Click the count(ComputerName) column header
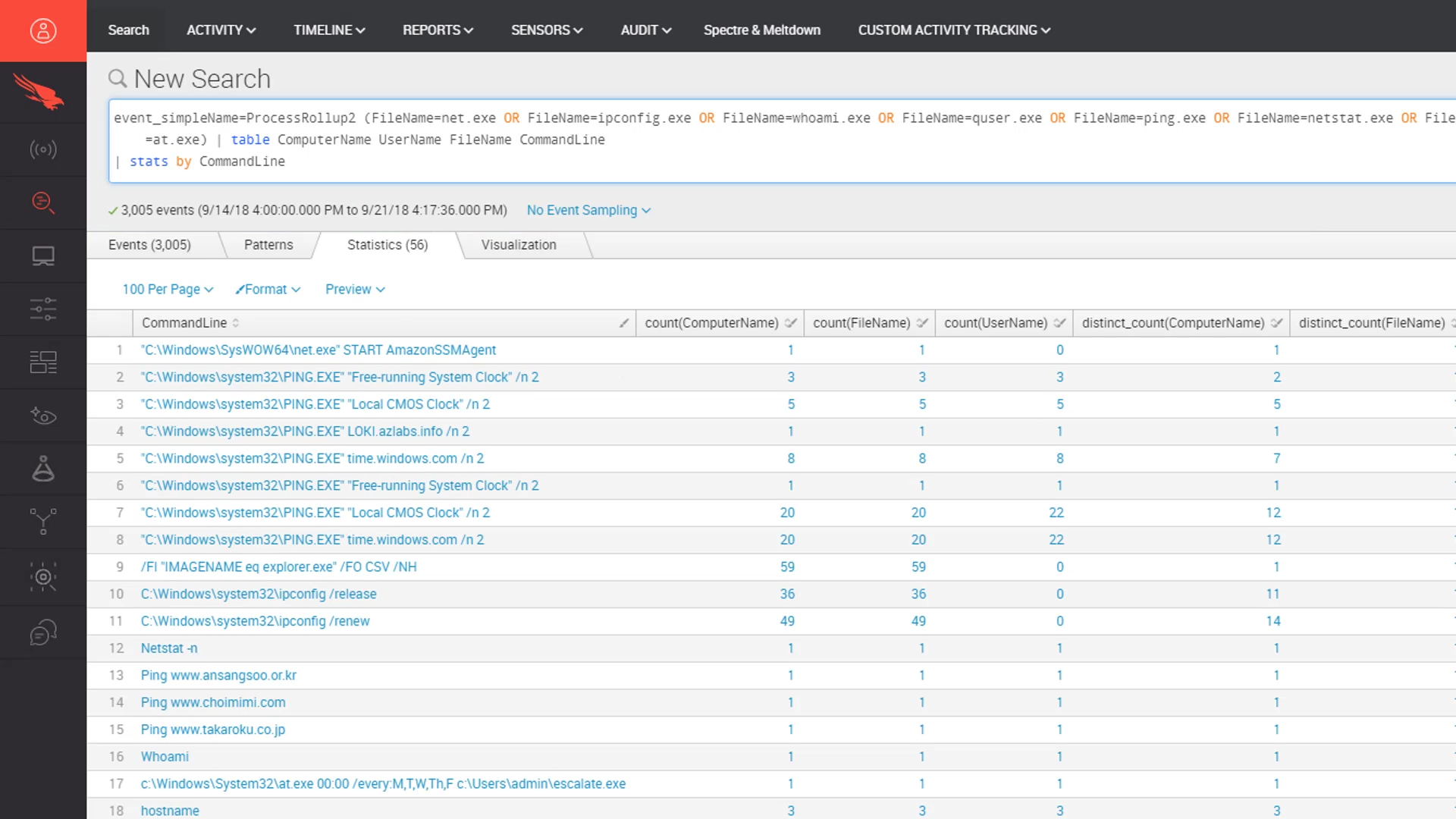Viewport: 1456px width, 819px height. click(711, 323)
